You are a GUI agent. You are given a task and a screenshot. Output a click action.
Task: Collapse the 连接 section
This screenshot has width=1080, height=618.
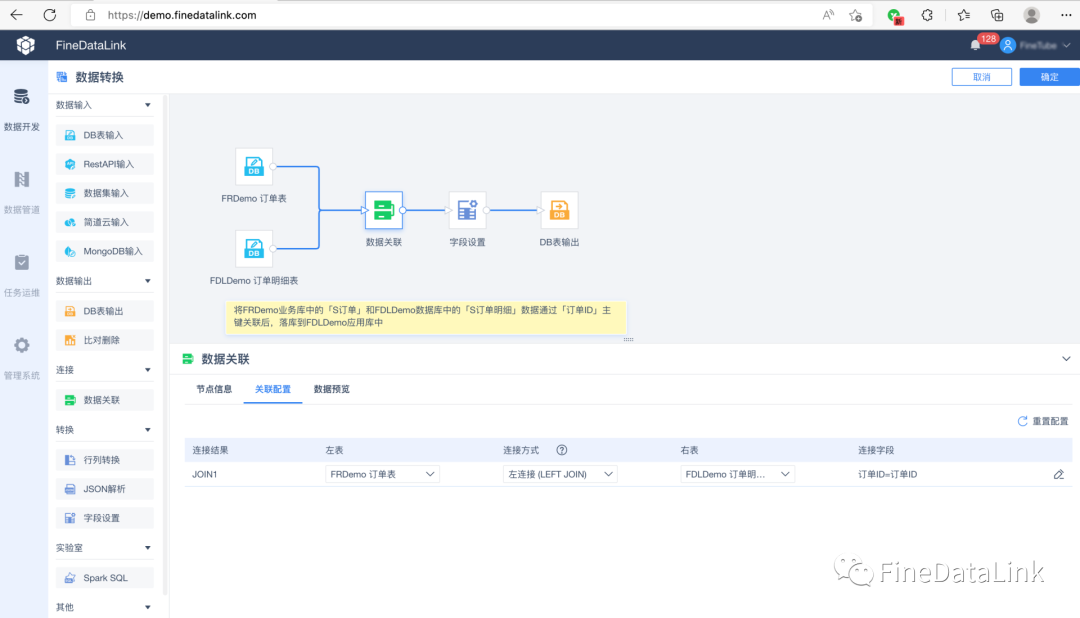(x=147, y=370)
